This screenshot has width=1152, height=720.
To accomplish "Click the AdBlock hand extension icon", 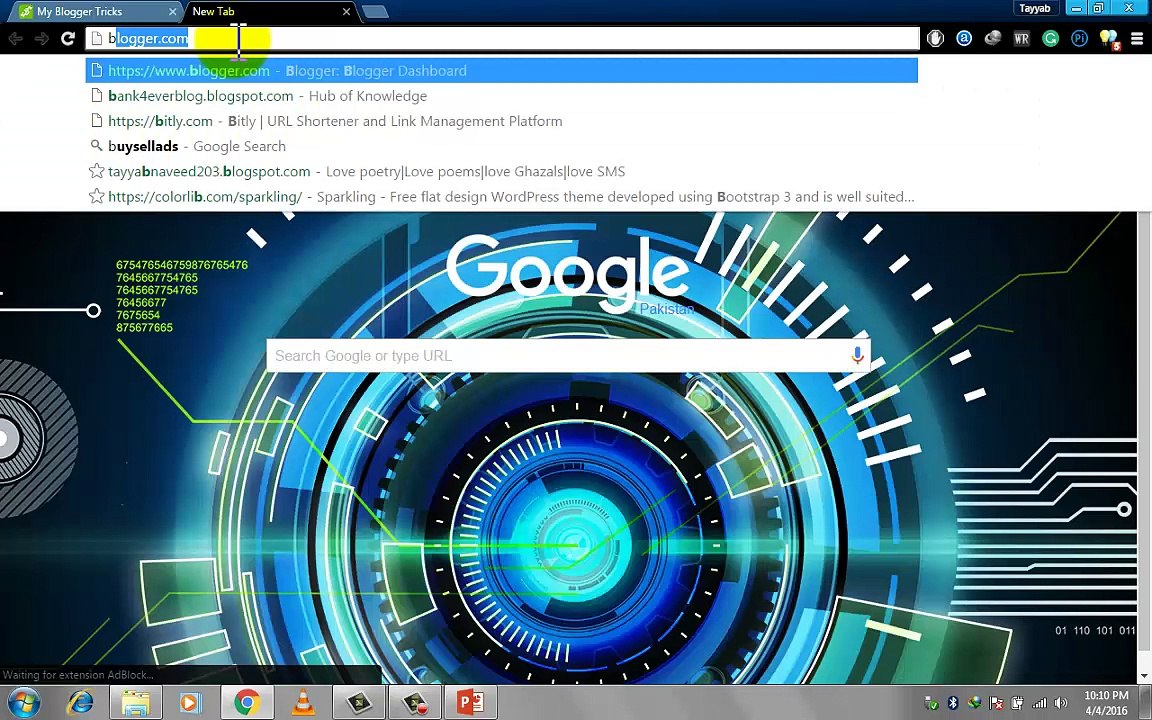I will pos(935,38).
